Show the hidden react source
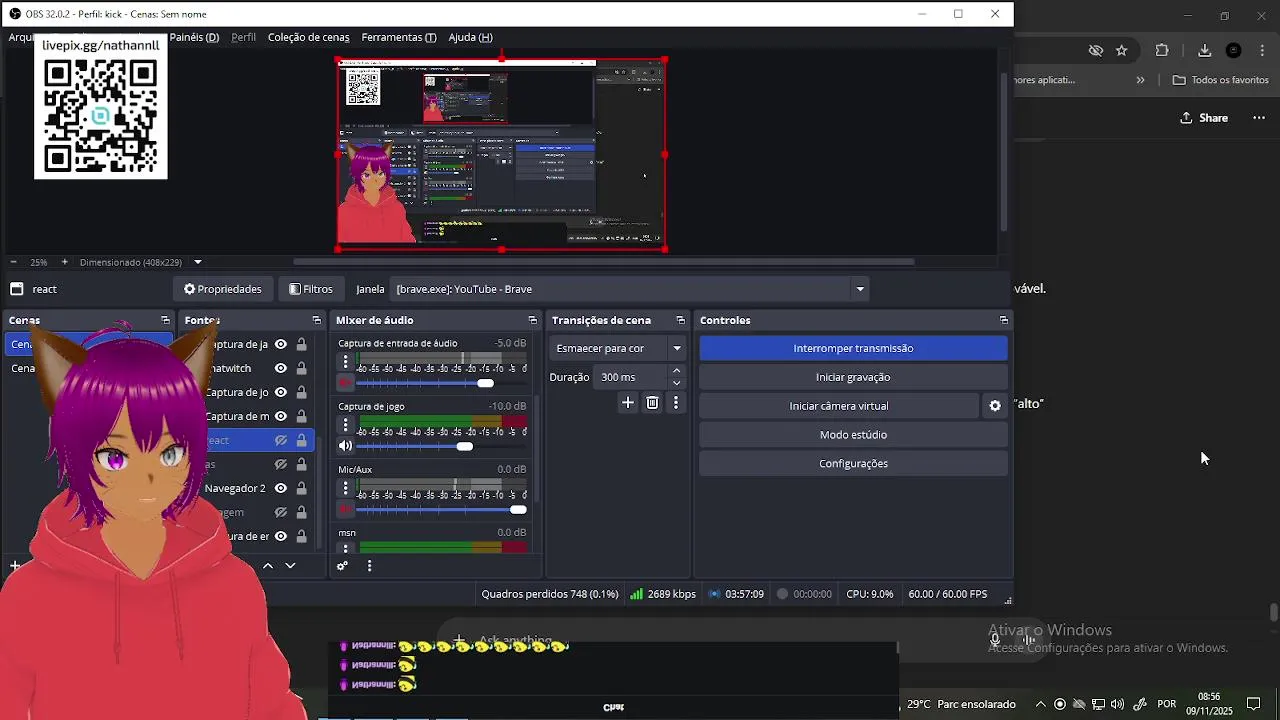This screenshot has width=1280, height=720. [x=281, y=440]
